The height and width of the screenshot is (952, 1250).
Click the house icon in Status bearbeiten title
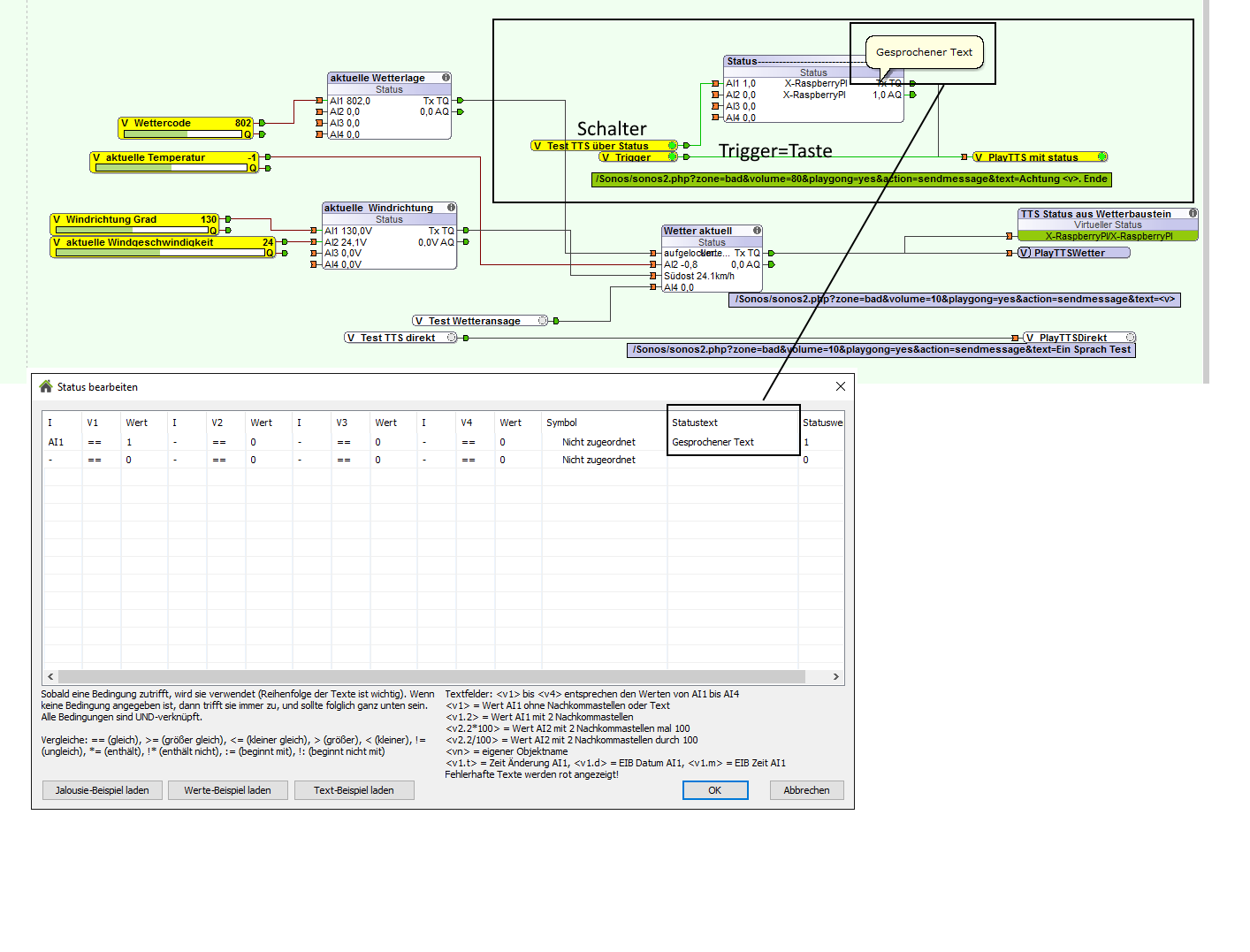pos(46,386)
